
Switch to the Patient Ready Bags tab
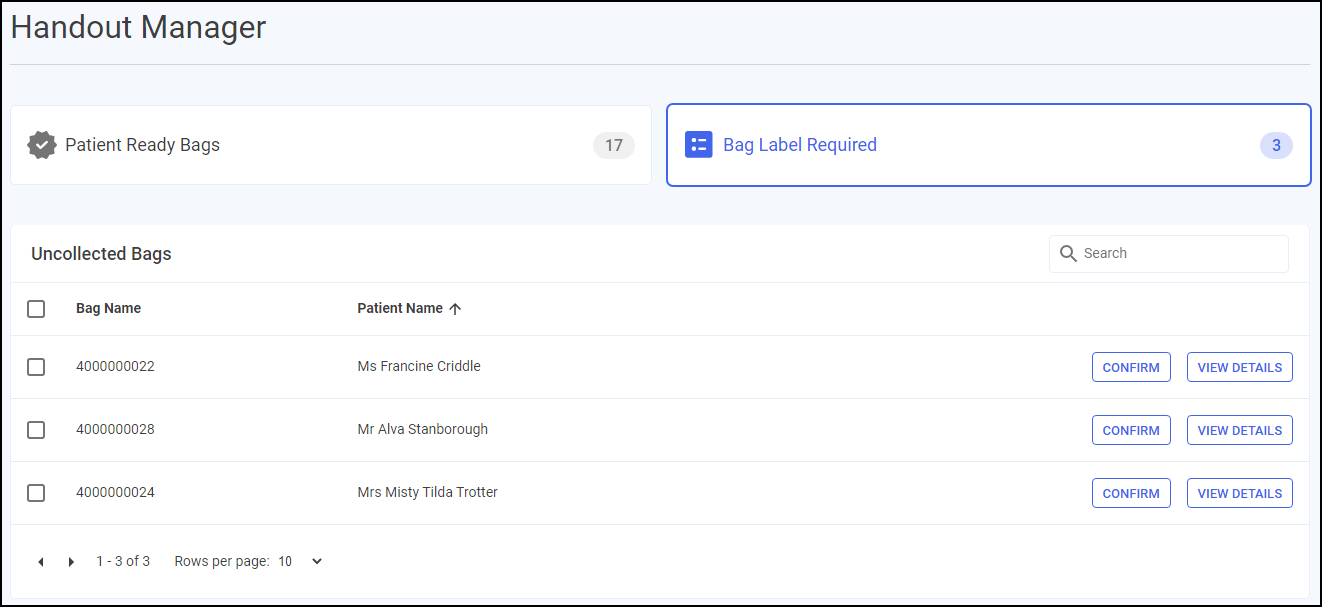tap(330, 145)
